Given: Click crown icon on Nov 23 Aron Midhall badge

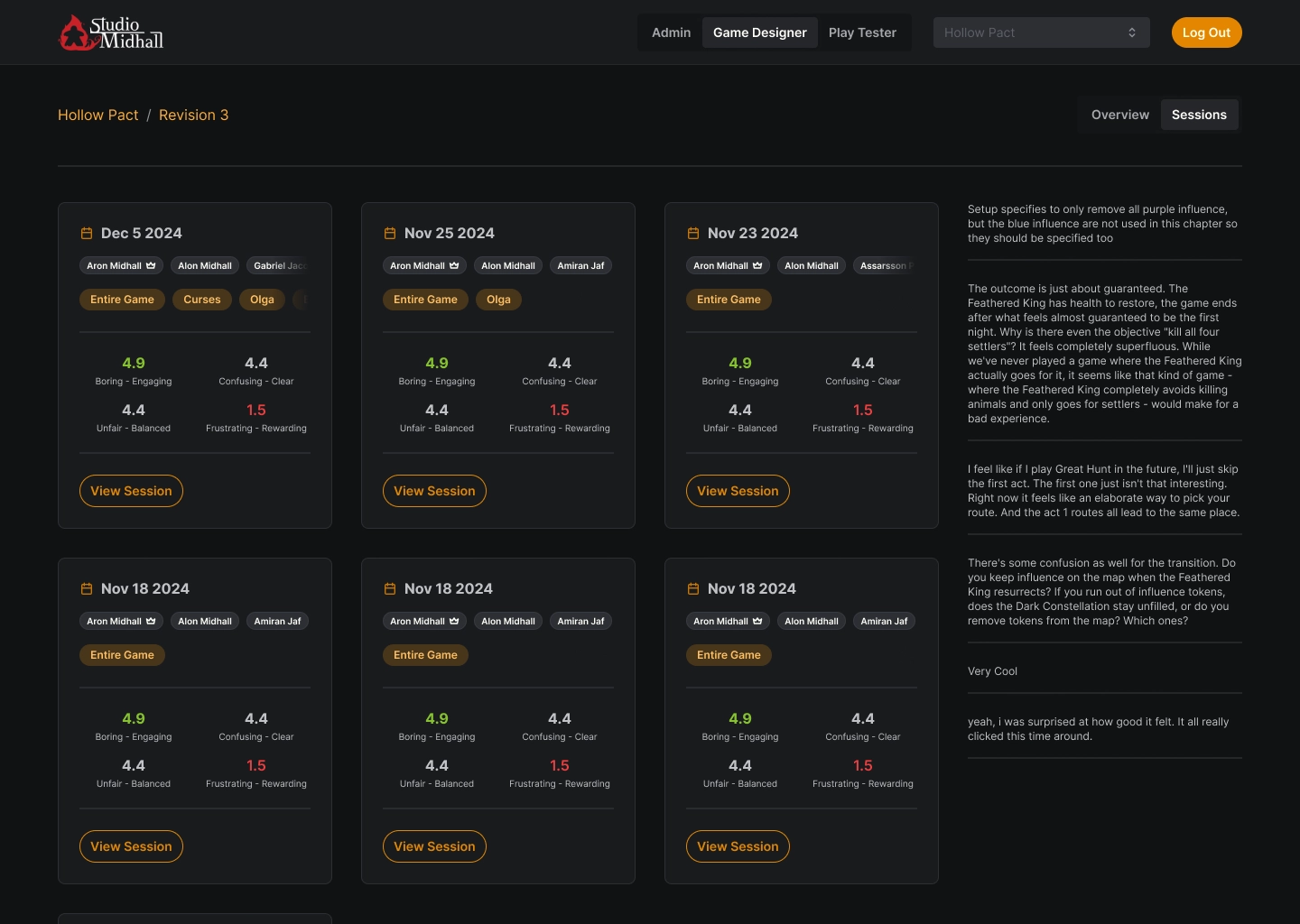Looking at the screenshot, I should pos(757,266).
